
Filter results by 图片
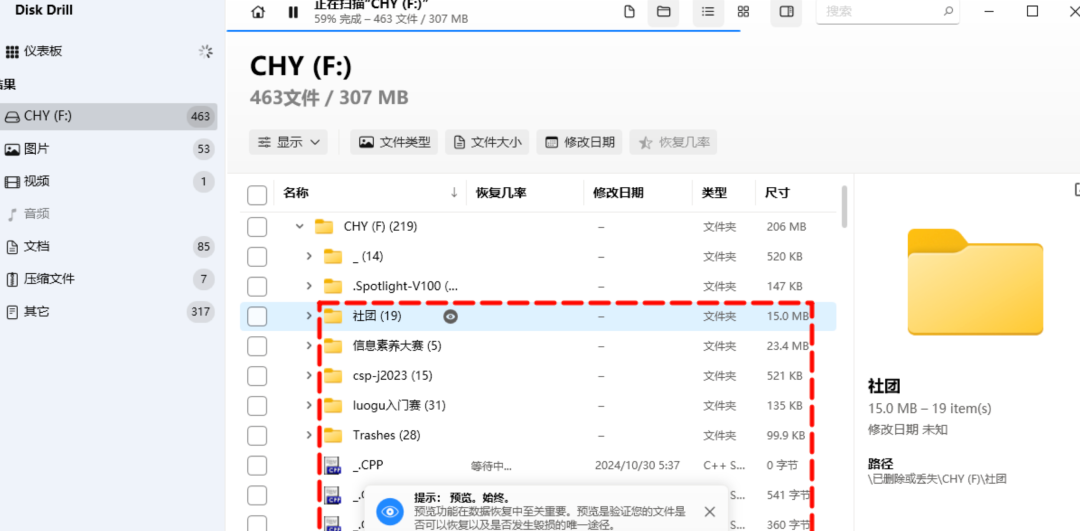point(107,149)
